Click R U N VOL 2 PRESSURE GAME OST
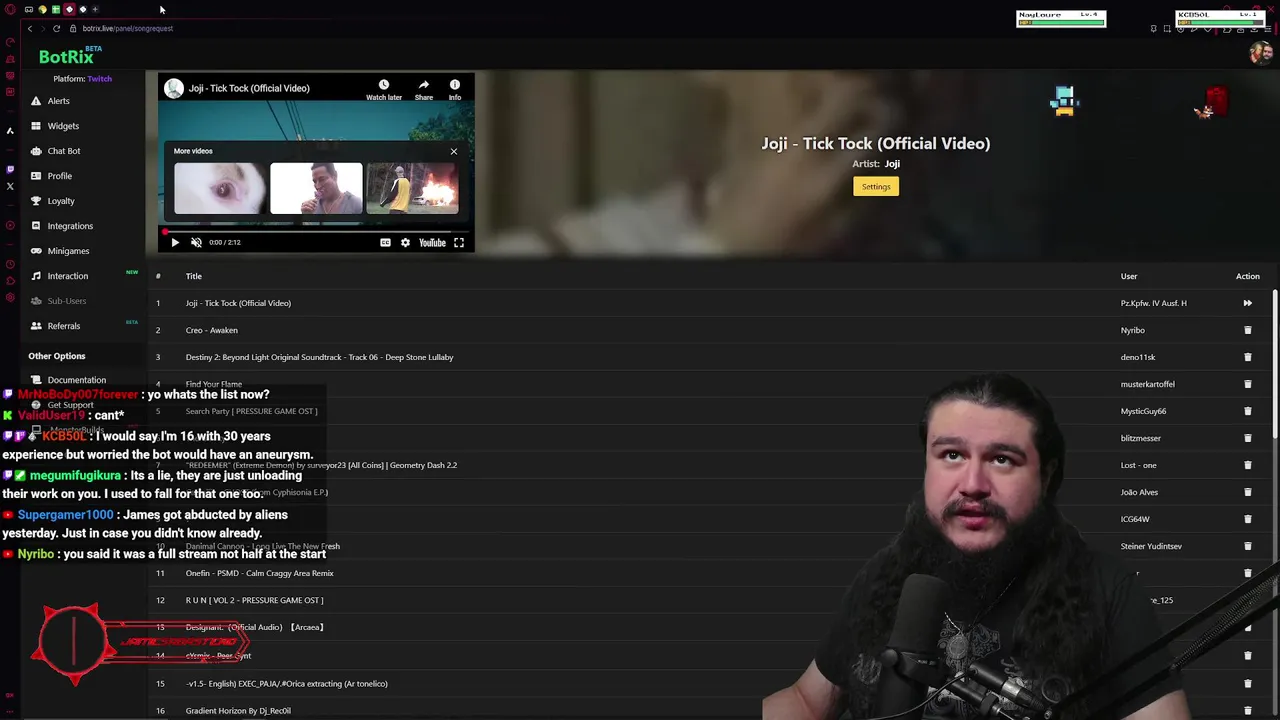This screenshot has width=1280, height=720. (x=254, y=600)
